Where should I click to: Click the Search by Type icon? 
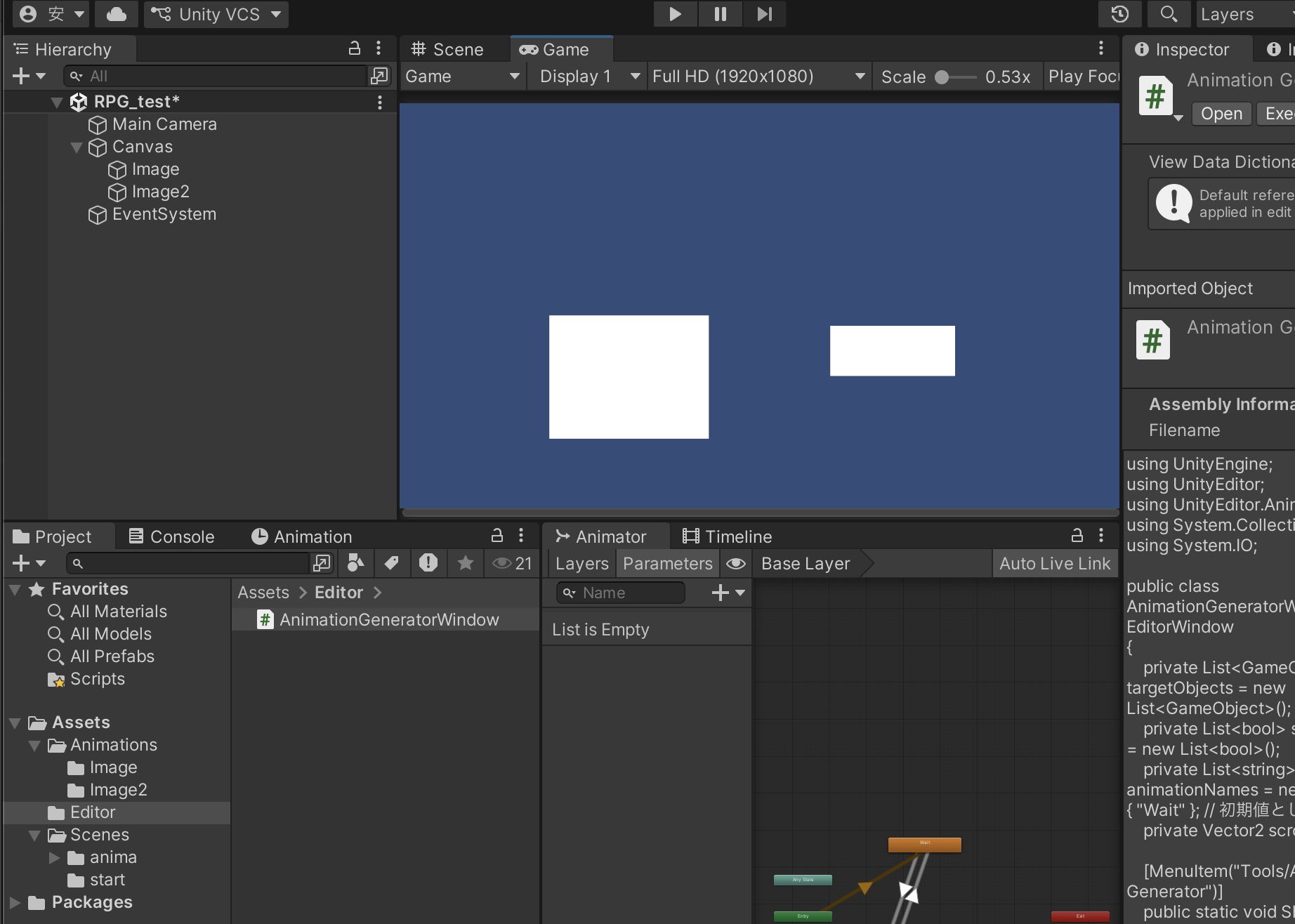pos(356,562)
